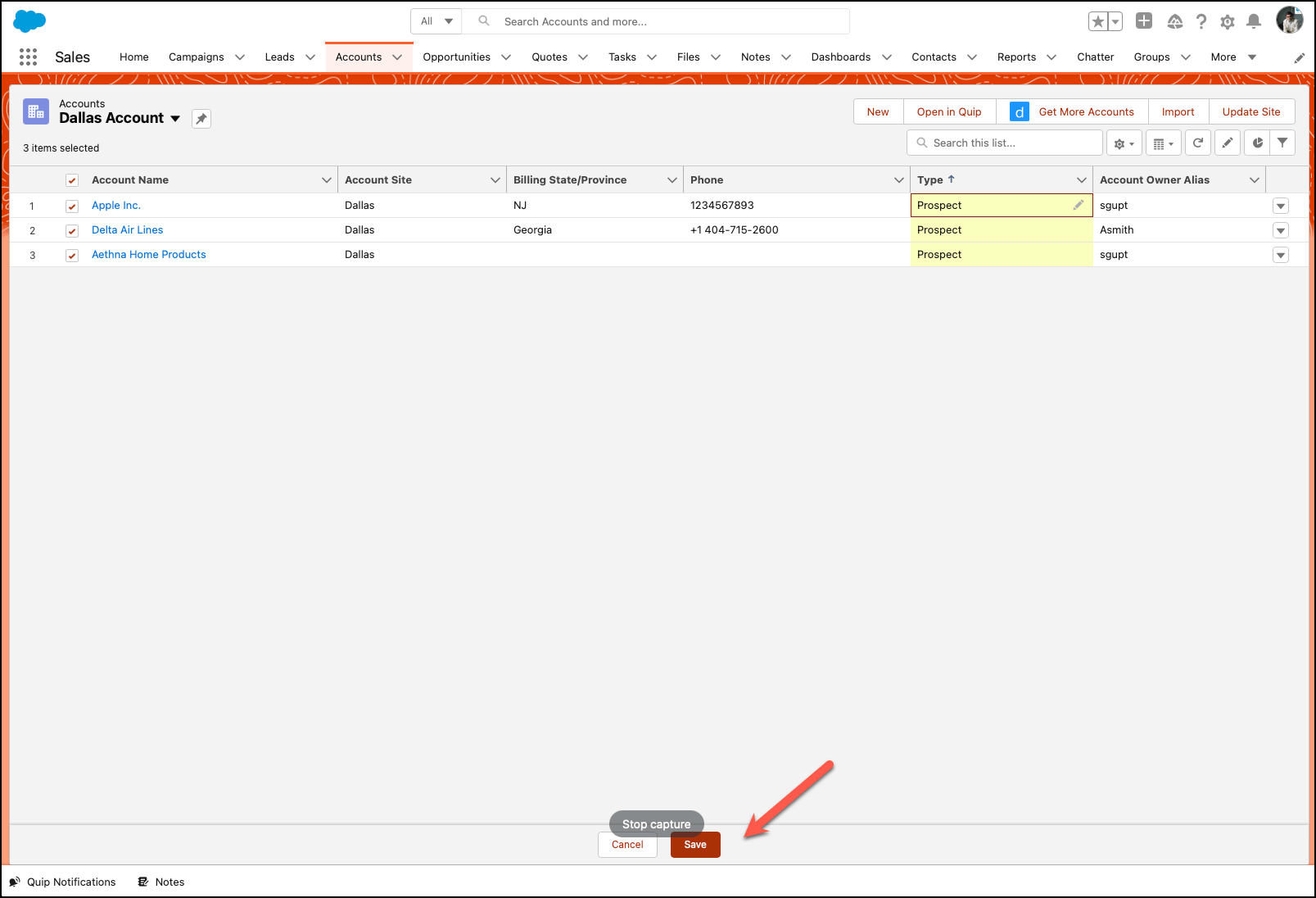Toggle the select-all rows checkbox
The height and width of the screenshot is (898, 1316).
(x=72, y=180)
